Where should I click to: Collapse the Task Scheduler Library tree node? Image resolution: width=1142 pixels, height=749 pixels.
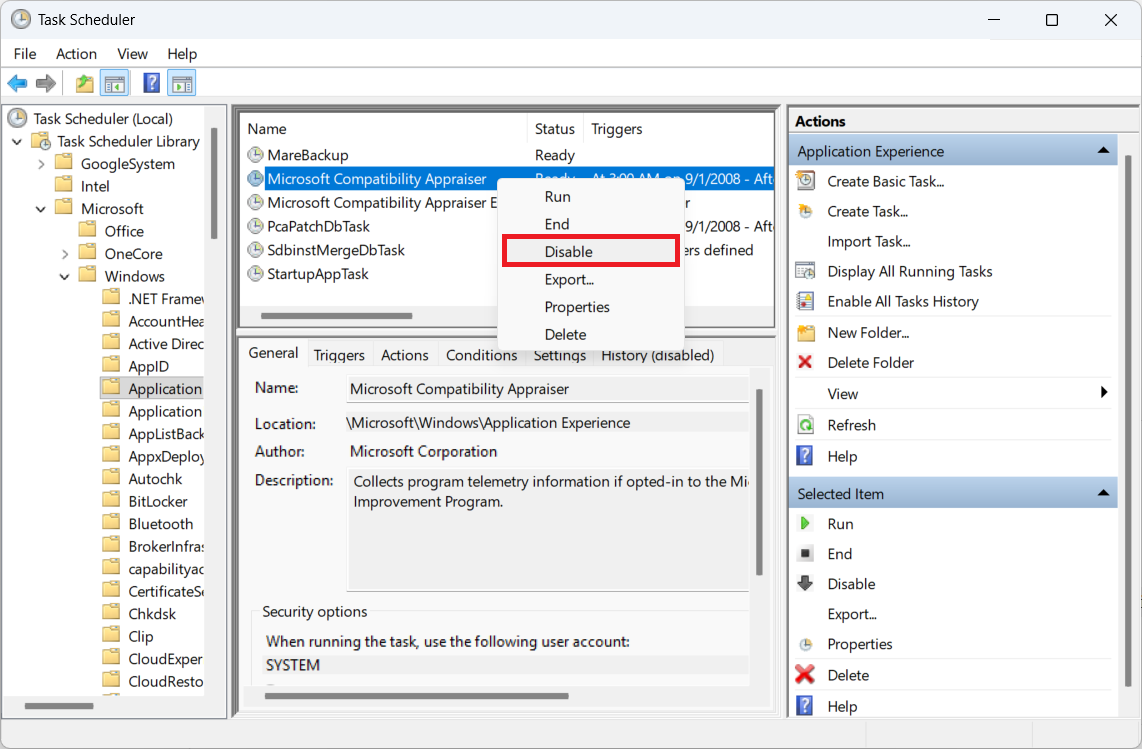(x=17, y=142)
